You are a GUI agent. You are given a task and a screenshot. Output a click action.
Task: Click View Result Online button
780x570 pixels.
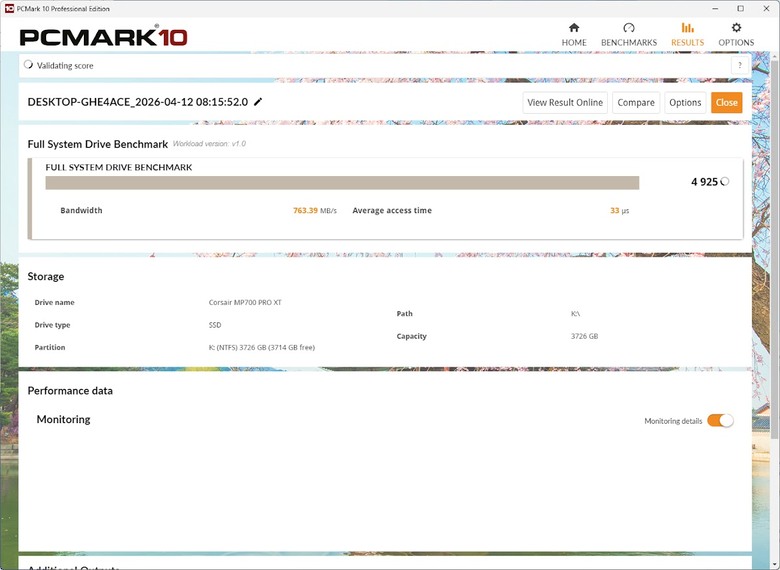click(565, 102)
